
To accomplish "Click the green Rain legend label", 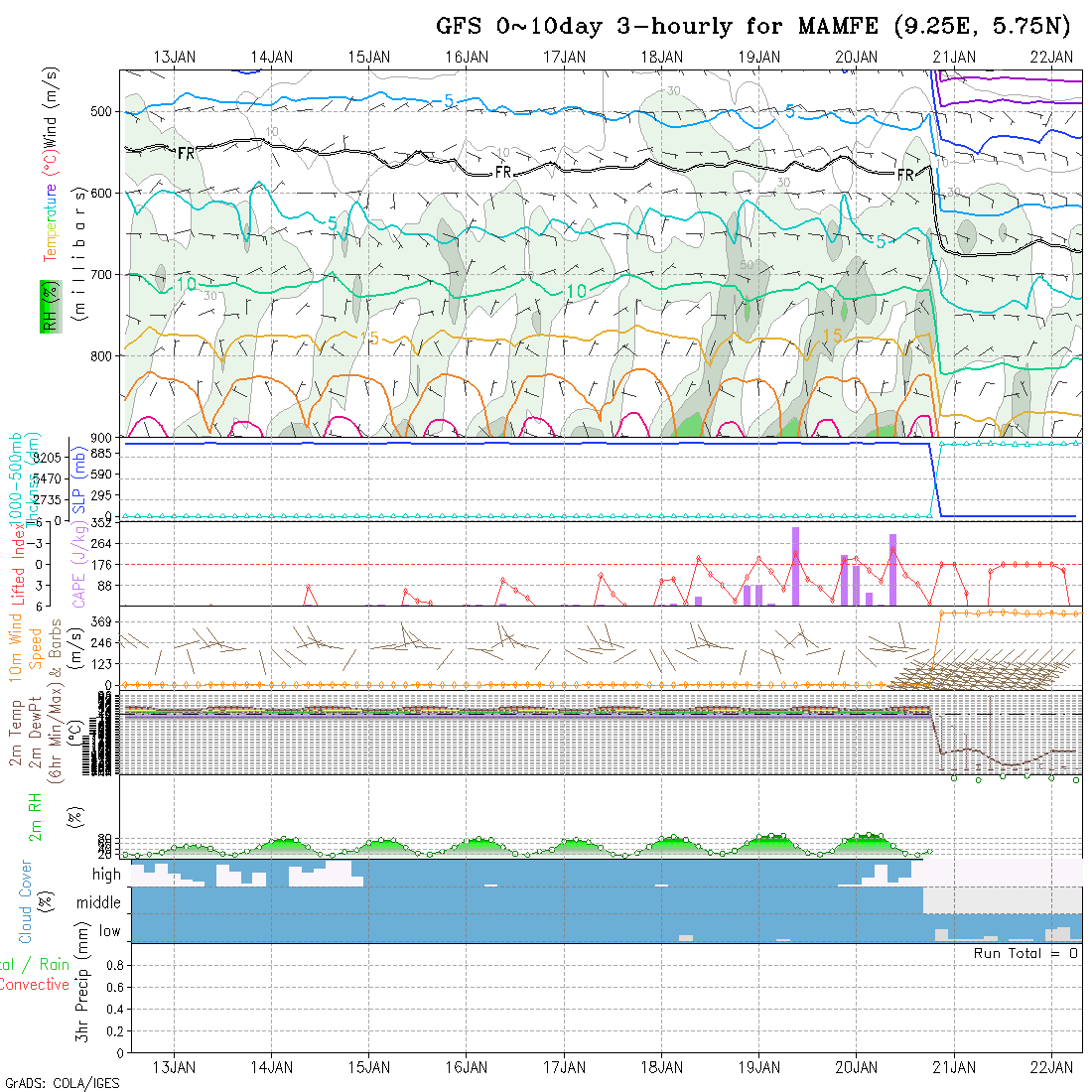I will tap(54, 965).
